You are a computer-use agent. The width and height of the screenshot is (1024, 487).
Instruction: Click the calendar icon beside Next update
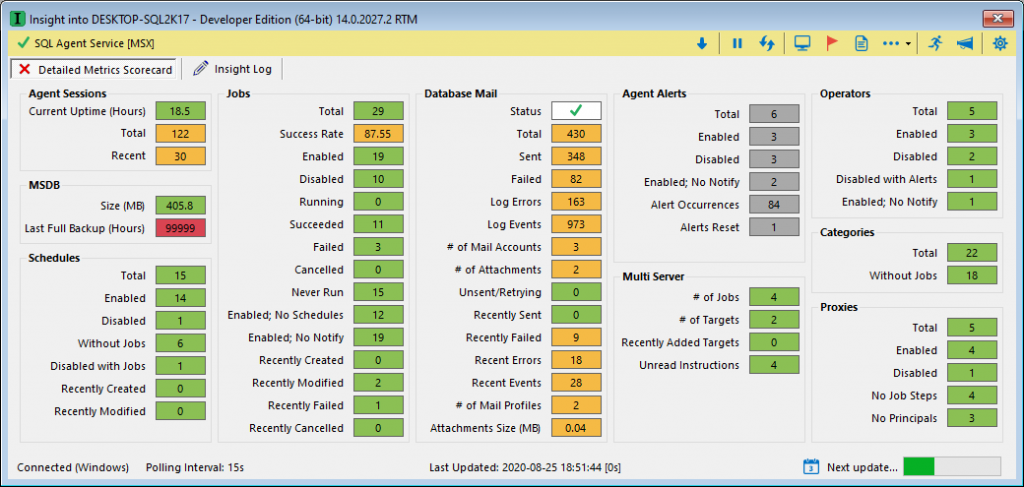(810, 467)
